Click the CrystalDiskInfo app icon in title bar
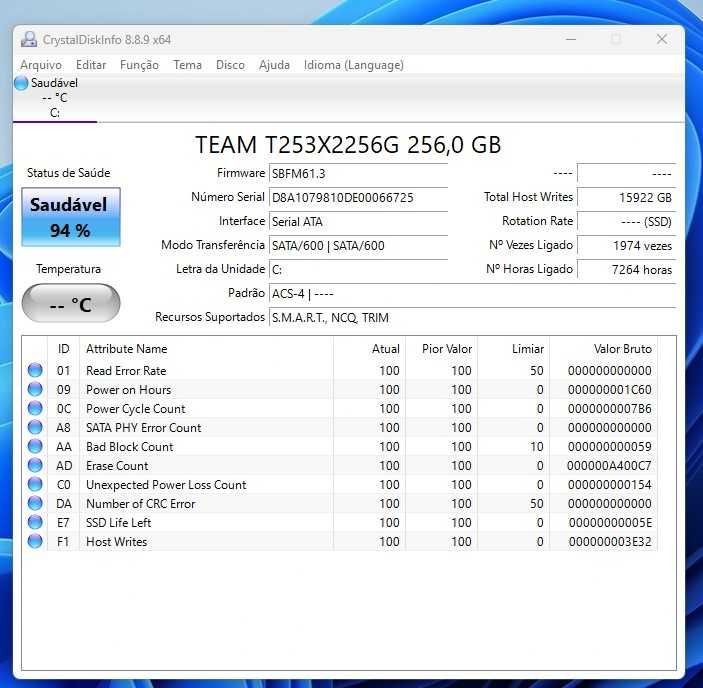 tap(29, 39)
